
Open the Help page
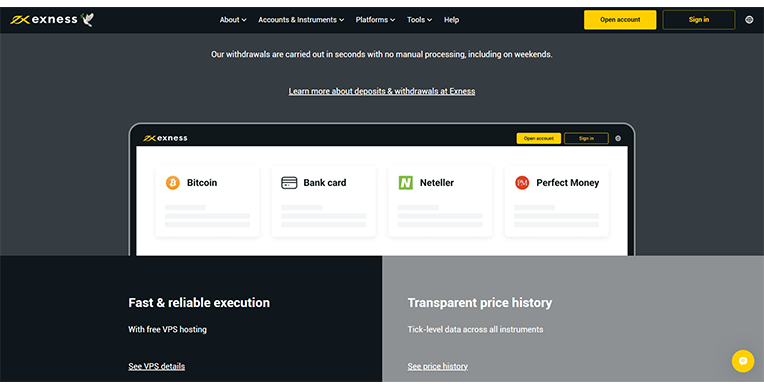tap(451, 20)
